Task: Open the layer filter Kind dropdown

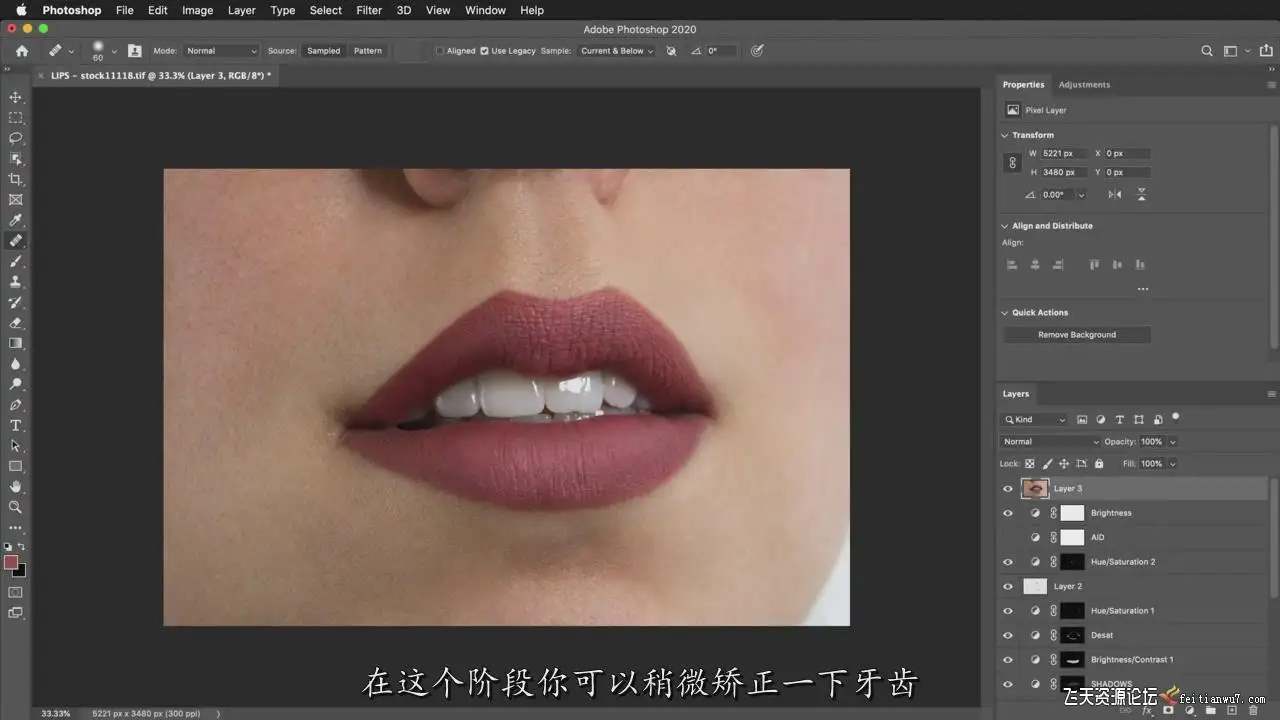Action: click(x=1034, y=420)
